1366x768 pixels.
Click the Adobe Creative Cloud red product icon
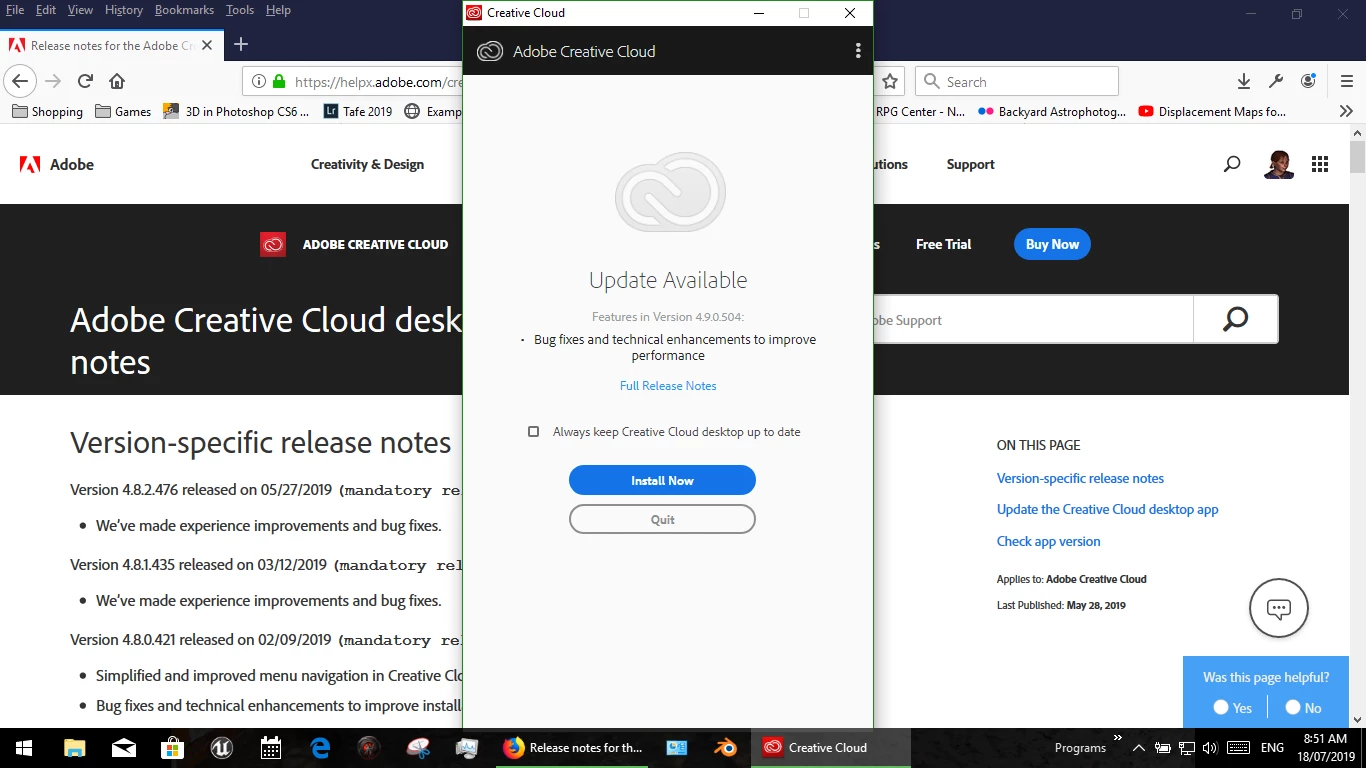coord(273,244)
